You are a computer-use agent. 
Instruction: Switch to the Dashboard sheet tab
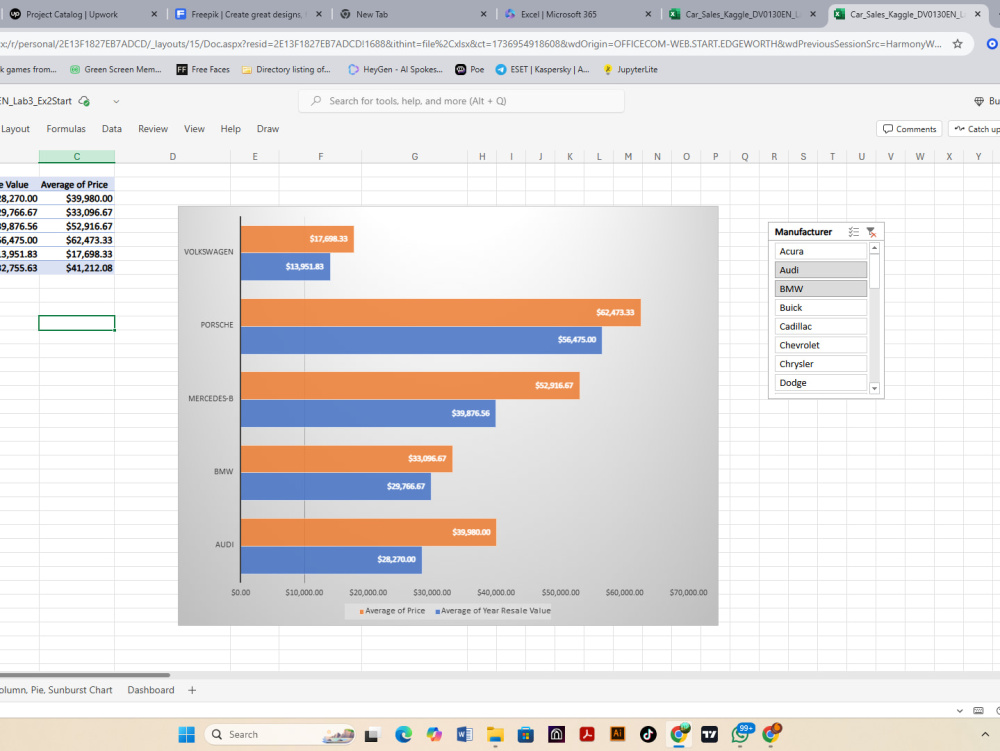point(151,690)
